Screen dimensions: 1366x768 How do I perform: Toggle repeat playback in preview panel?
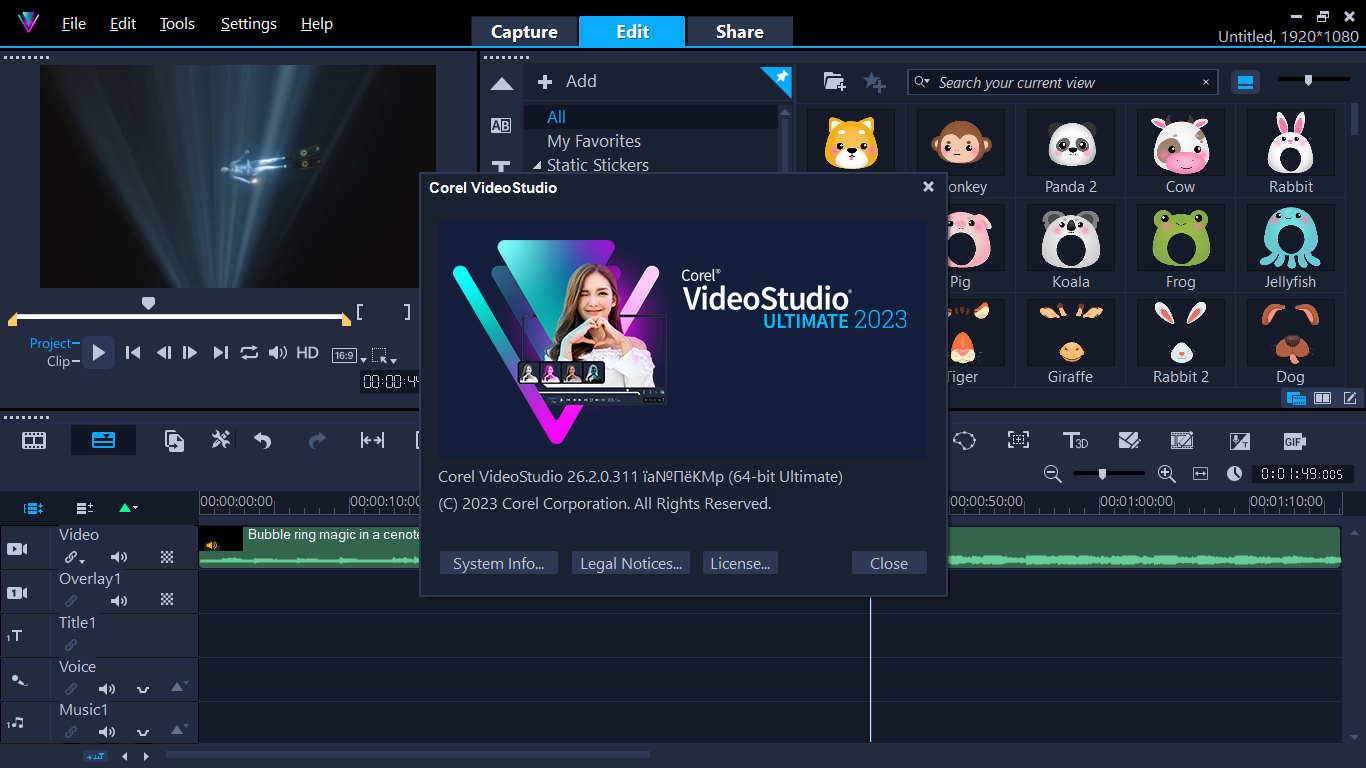[x=249, y=353]
